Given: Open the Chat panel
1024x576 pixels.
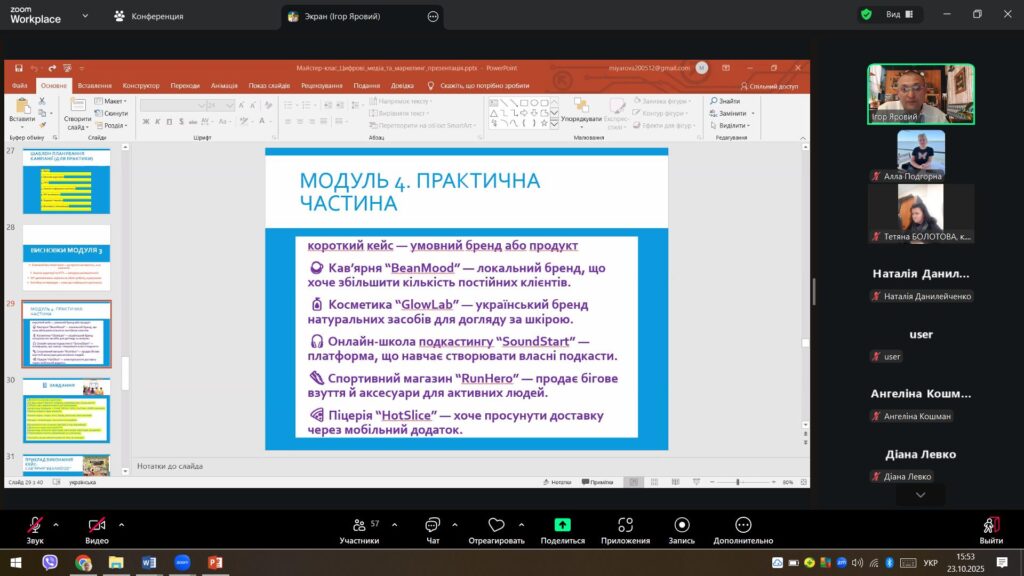Looking at the screenshot, I should [x=432, y=525].
